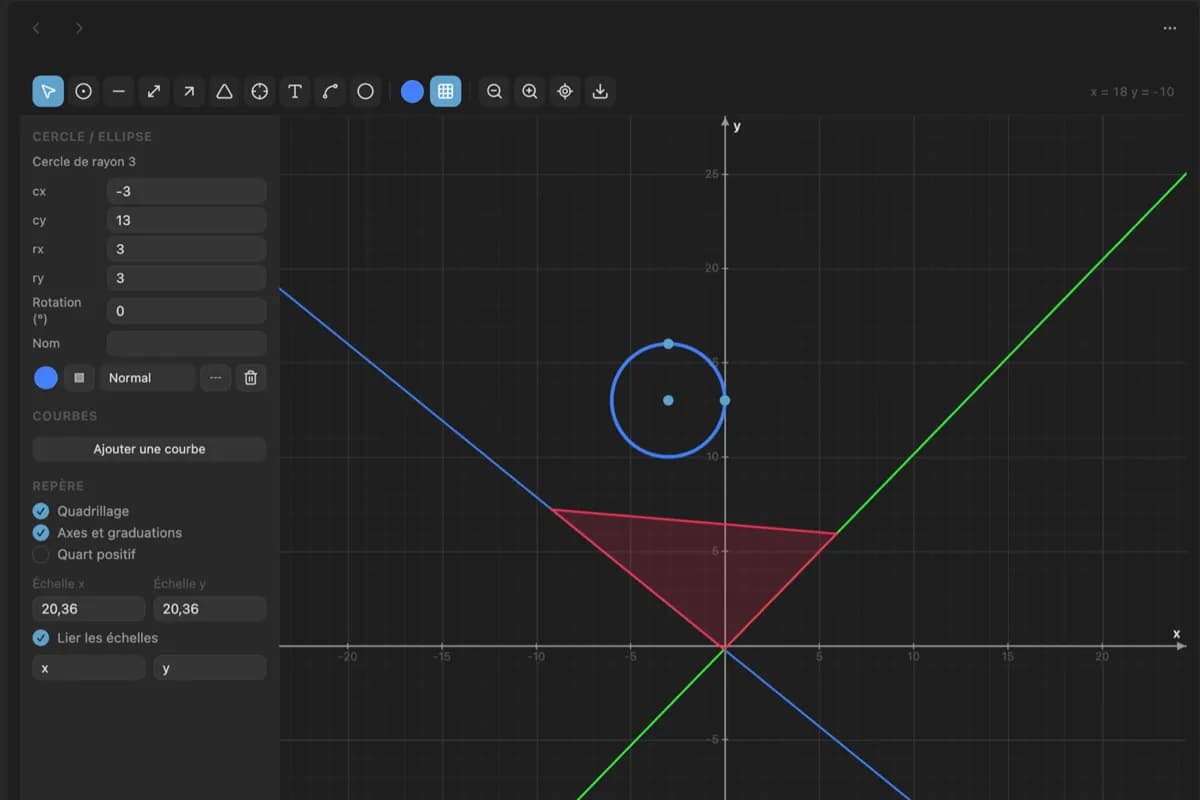The width and height of the screenshot is (1200, 800).
Task: Select the arrow pointer selection tool
Action: [48, 91]
